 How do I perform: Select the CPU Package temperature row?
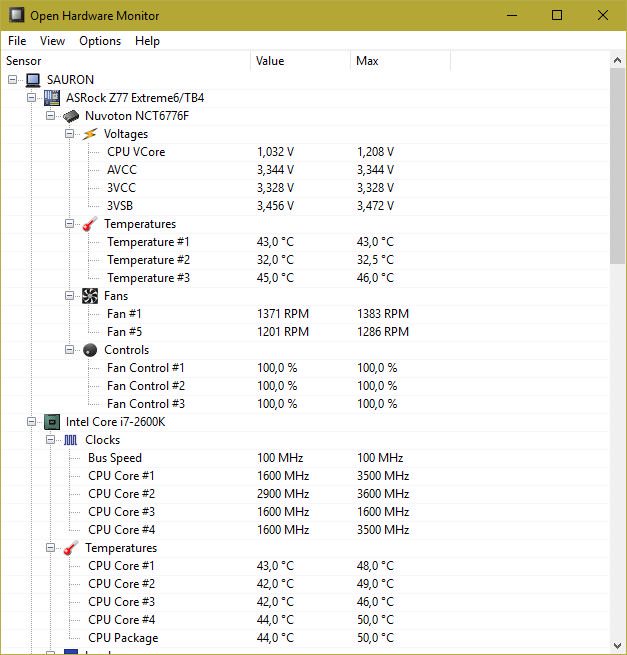click(x=123, y=638)
